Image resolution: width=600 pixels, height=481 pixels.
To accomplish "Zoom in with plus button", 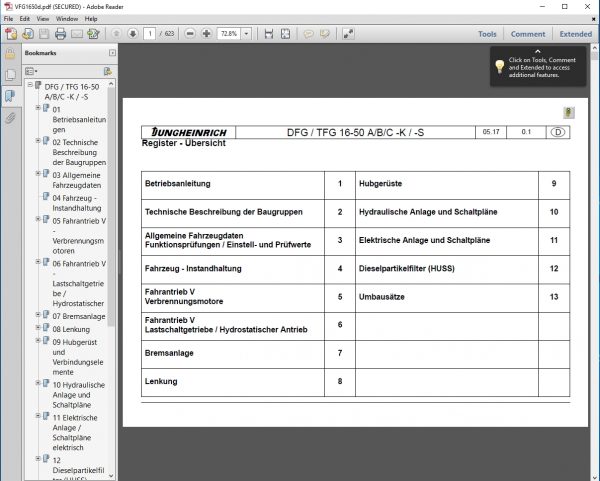I will click(207, 34).
